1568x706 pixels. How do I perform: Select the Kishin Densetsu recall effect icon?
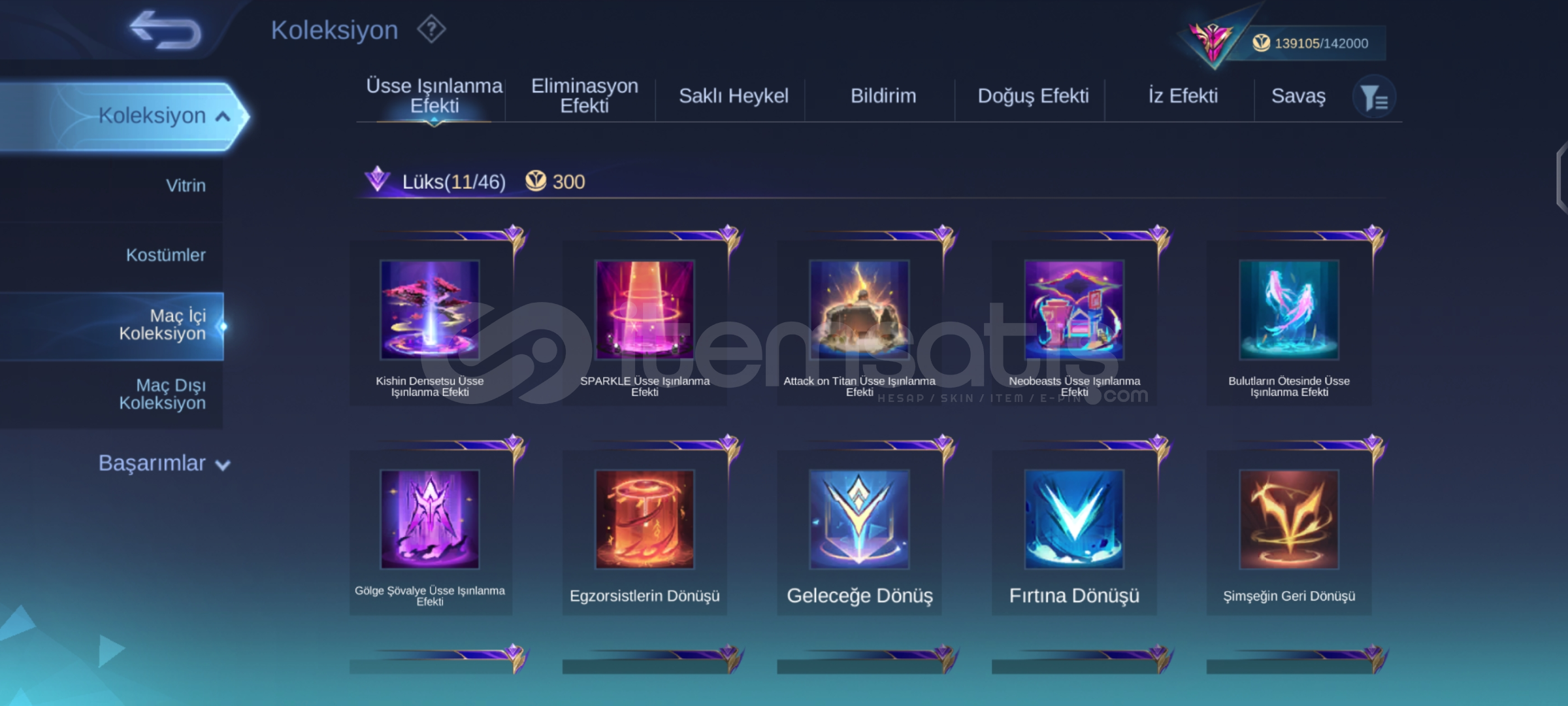click(430, 309)
